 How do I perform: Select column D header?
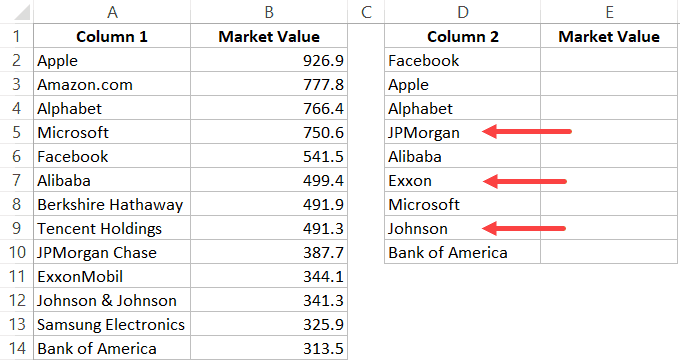(x=462, y=12)
